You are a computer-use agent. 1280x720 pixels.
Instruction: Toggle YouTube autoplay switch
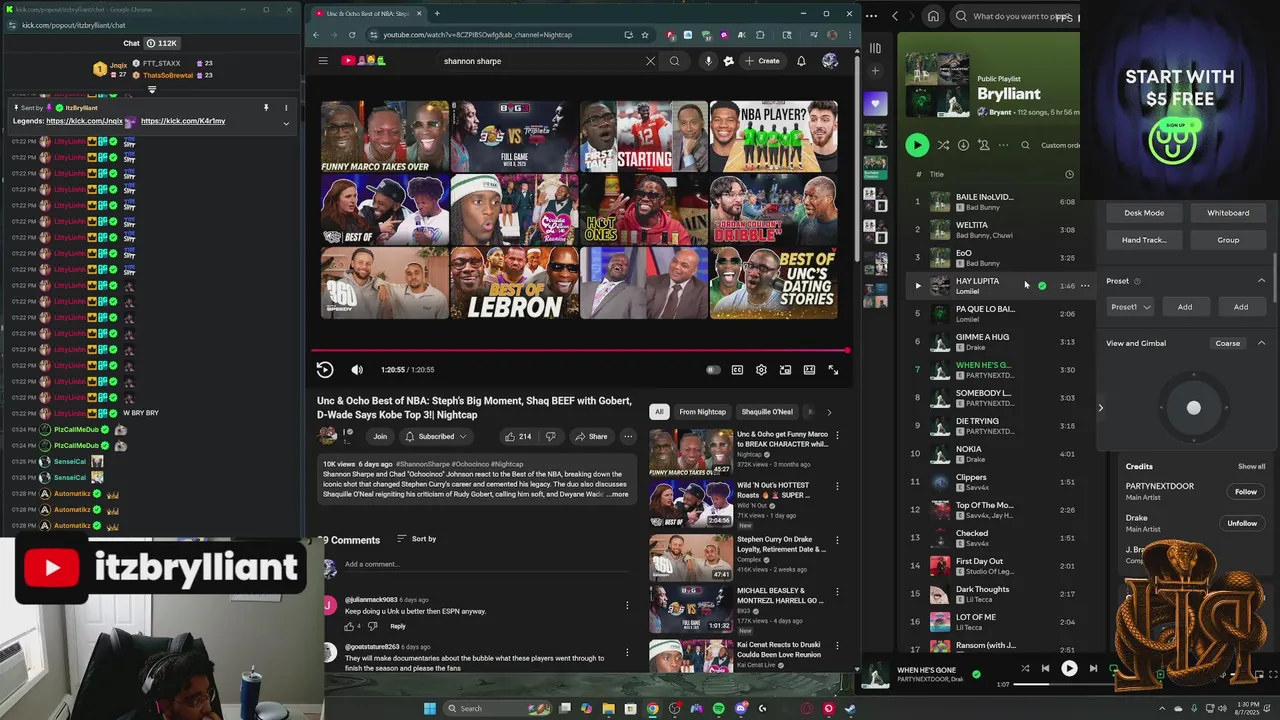pos(713,370)
